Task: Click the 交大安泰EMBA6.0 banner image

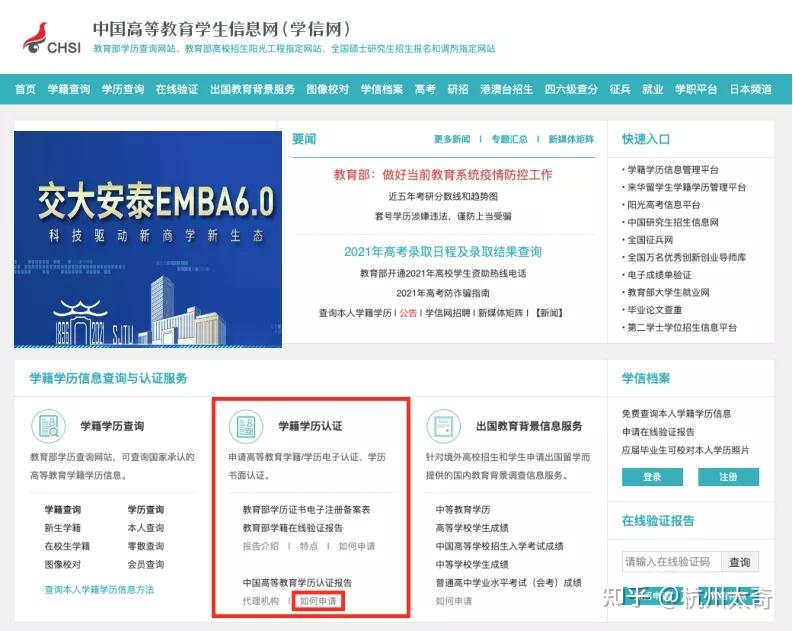Action: click(148, 239)
